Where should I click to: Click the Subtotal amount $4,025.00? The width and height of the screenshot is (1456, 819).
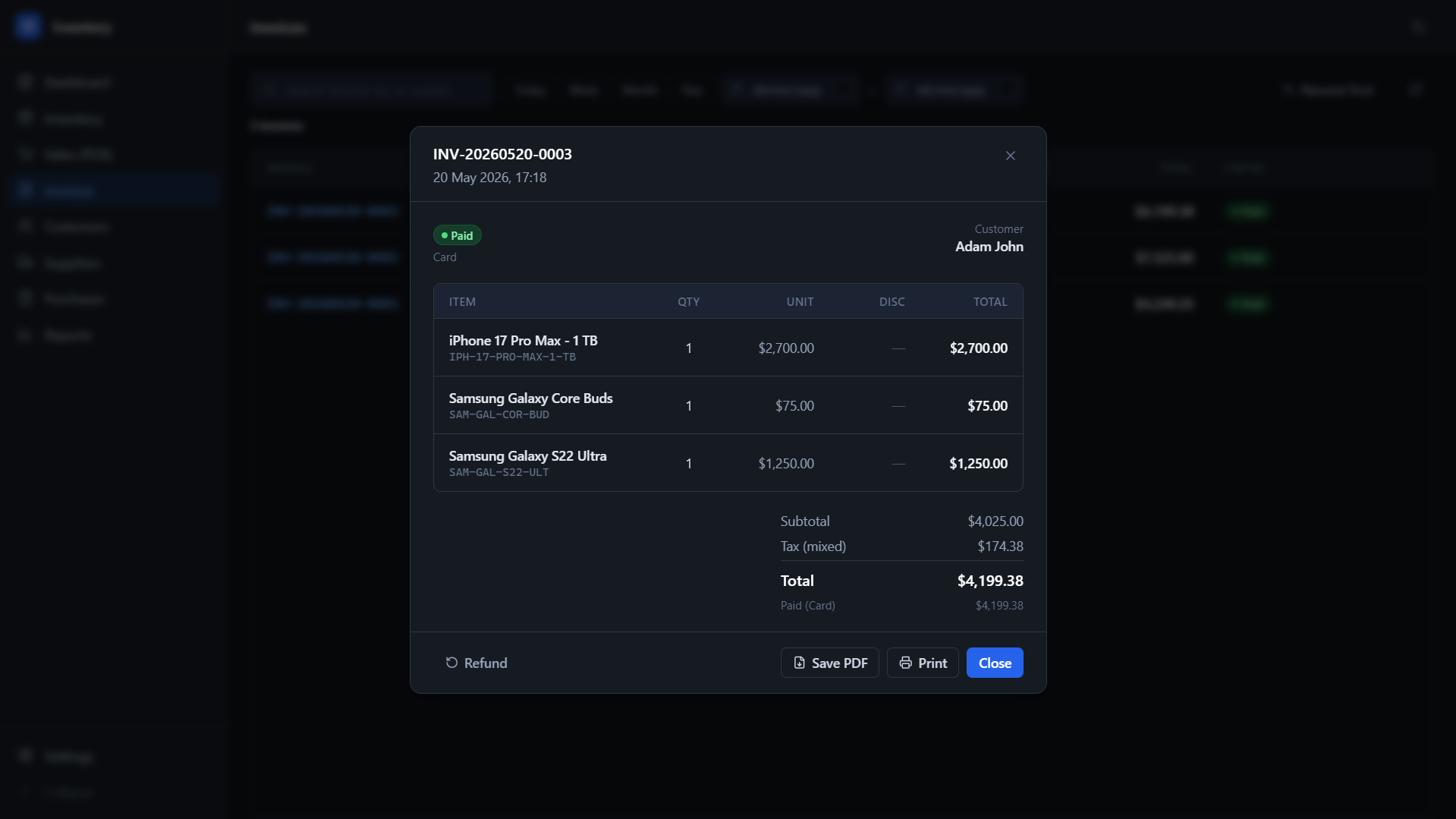pyautogui.click(x=995, y=521)
